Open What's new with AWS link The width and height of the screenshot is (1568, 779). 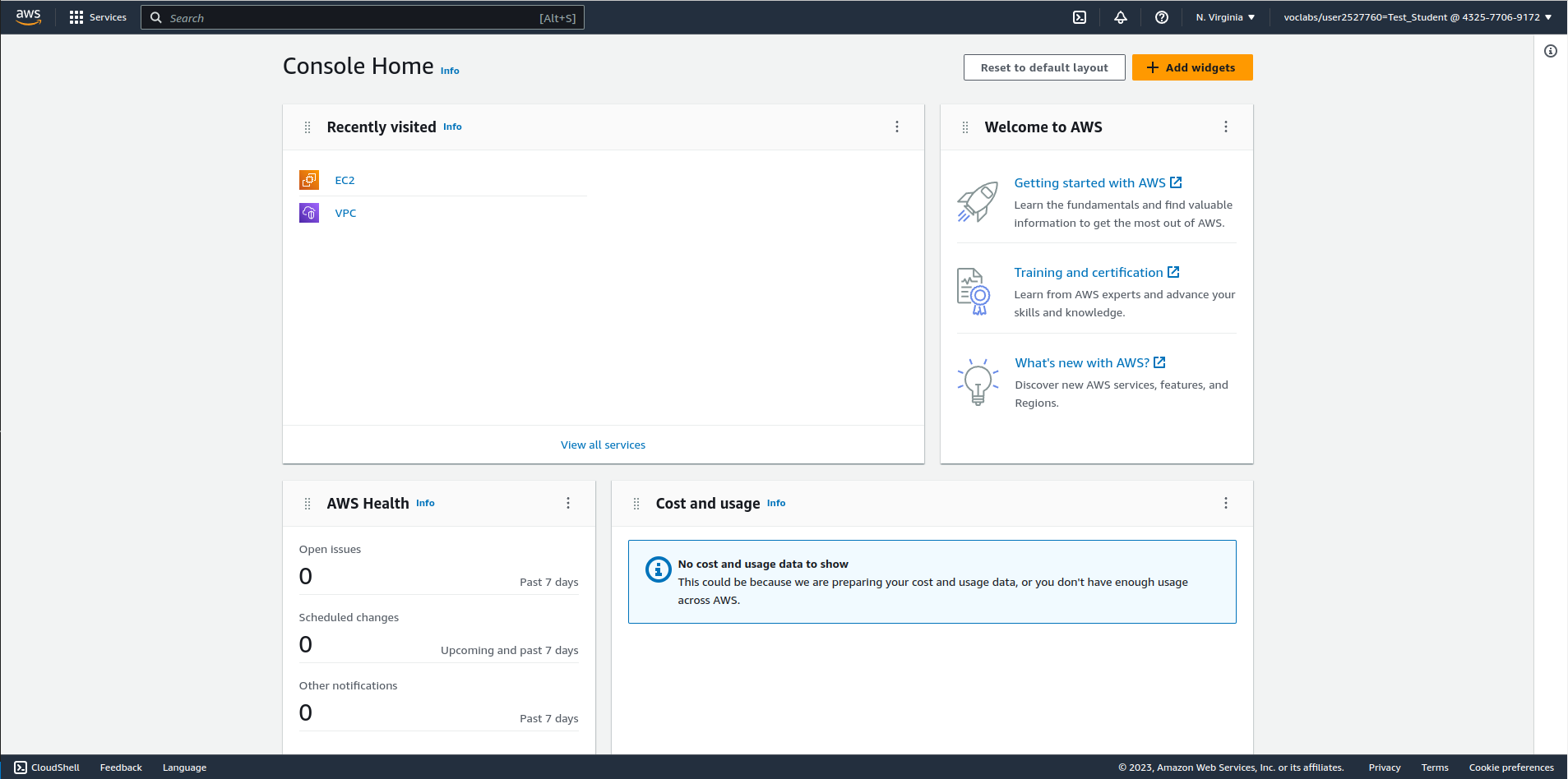point(1090,362)
